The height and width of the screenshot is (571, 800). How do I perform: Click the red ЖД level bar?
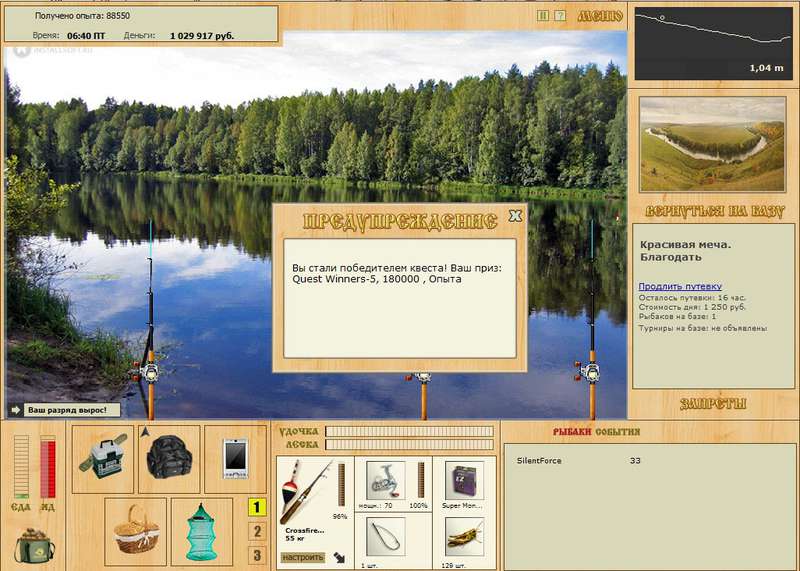point(47,467)
